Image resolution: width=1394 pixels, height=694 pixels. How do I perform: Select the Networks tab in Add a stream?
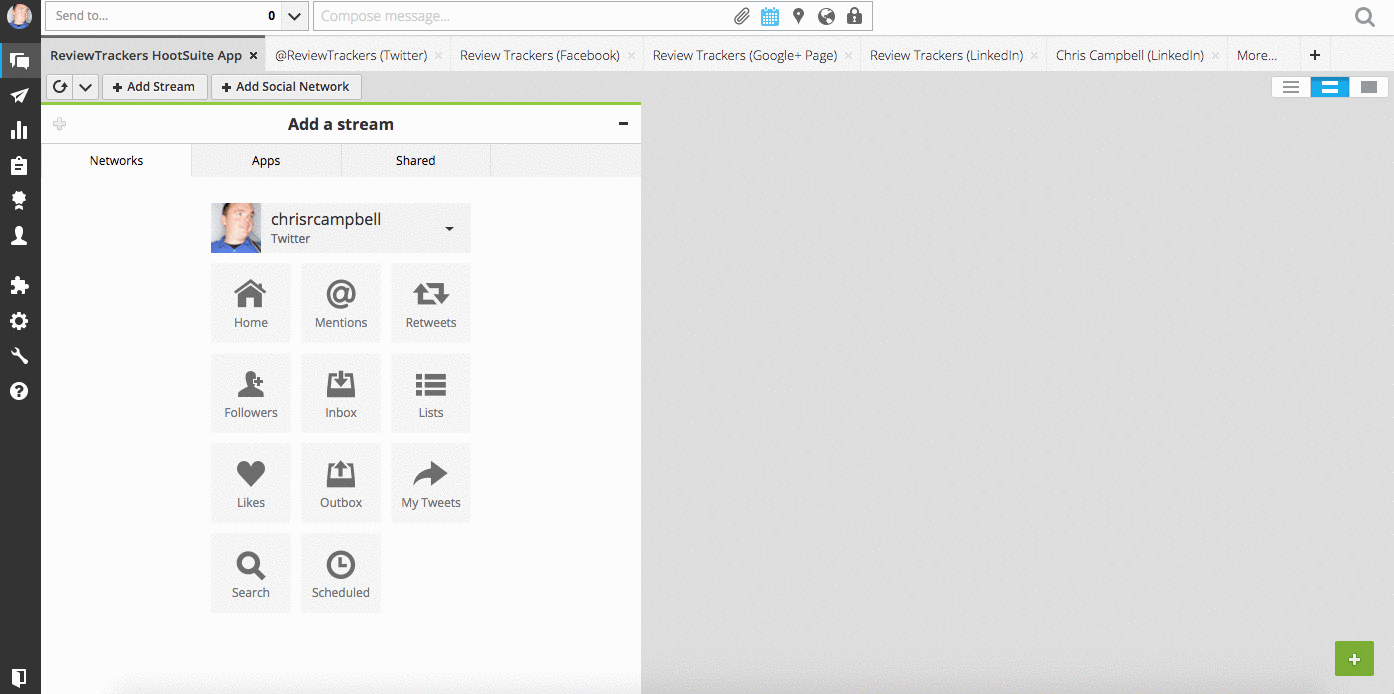pos(117,161)
